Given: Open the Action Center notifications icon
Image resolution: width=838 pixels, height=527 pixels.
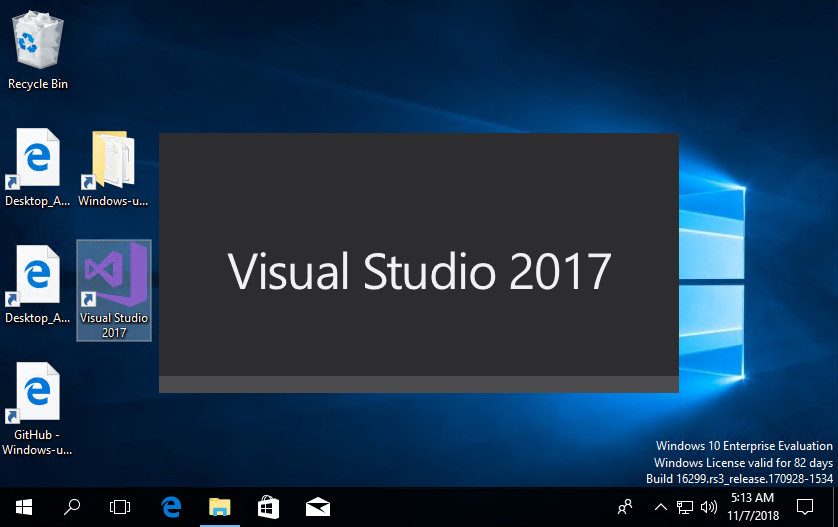Looking at the screenshot, I should (x=805, y=507).
